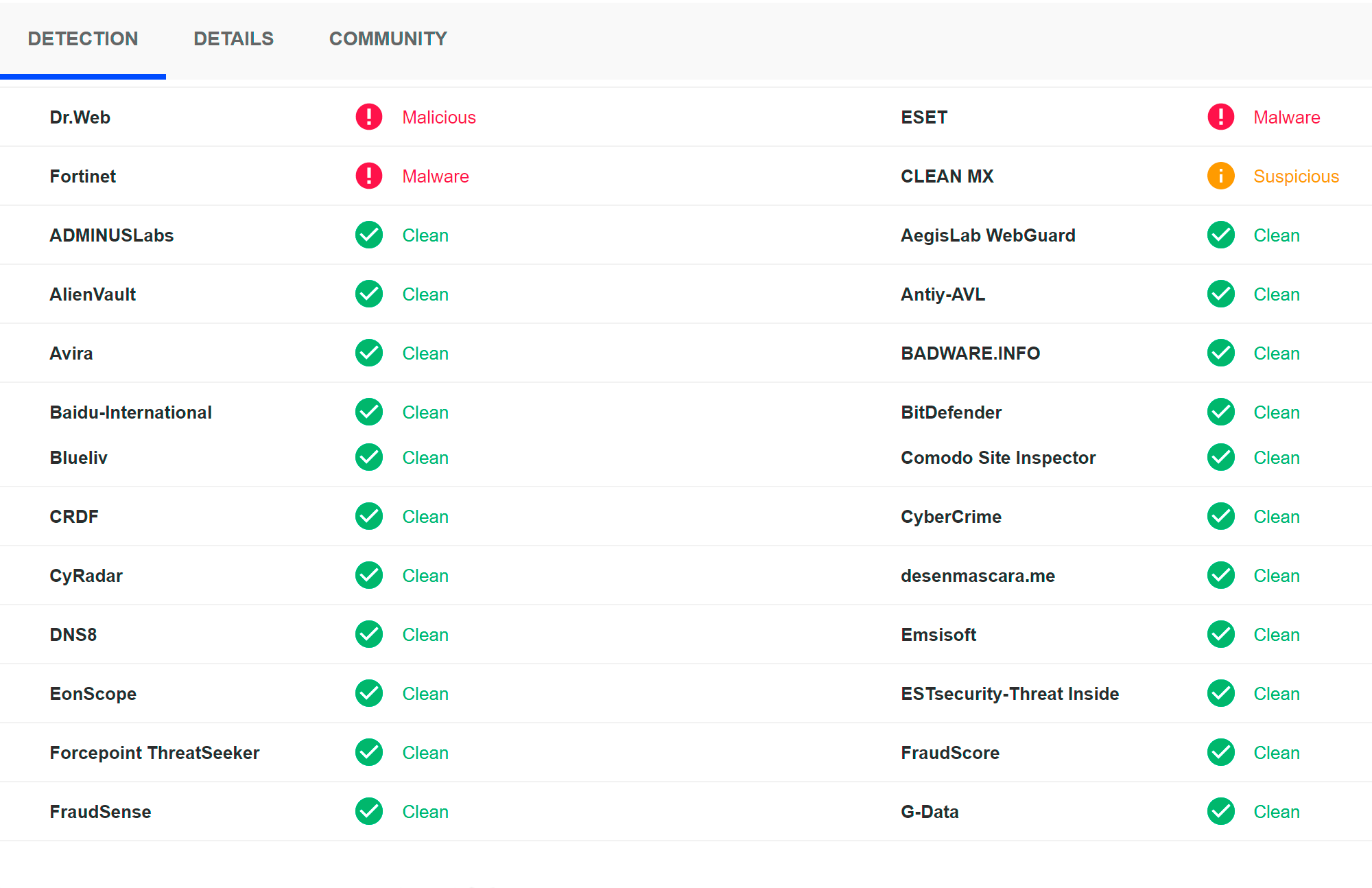Click the green check icon for DNS8

coord(369,635)
